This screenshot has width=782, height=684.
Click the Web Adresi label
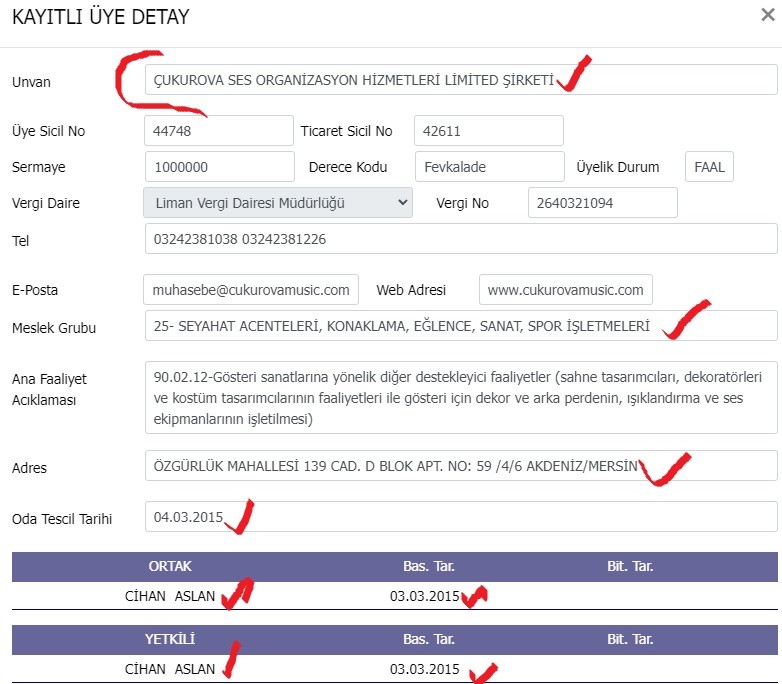click(411, 290)
